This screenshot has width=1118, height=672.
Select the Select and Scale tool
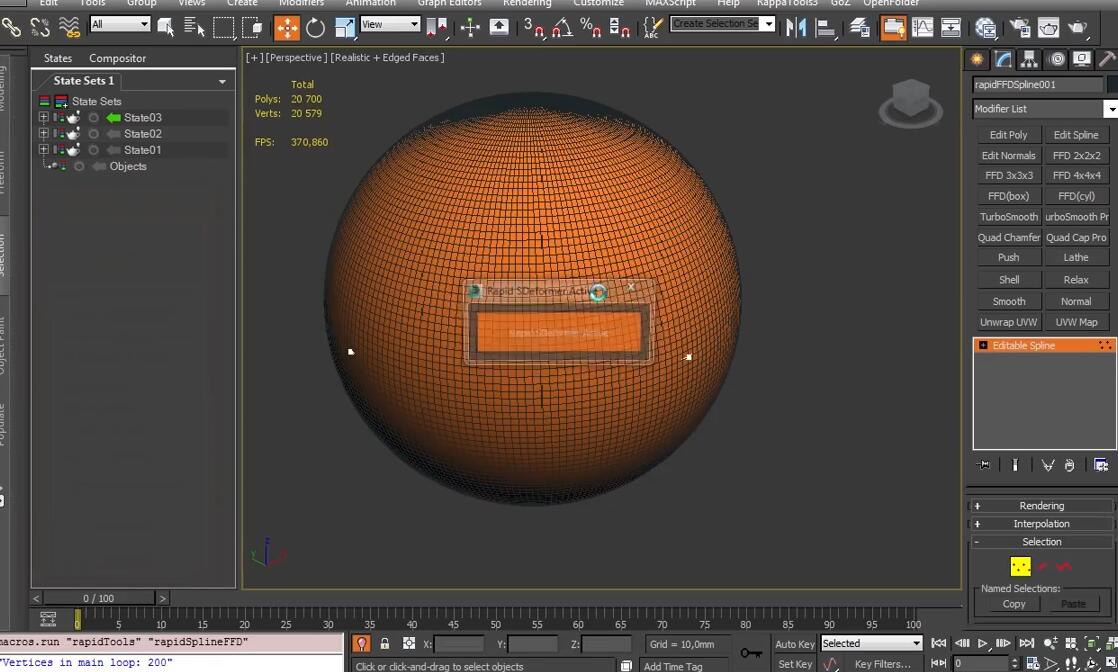[x=344, y=27]
